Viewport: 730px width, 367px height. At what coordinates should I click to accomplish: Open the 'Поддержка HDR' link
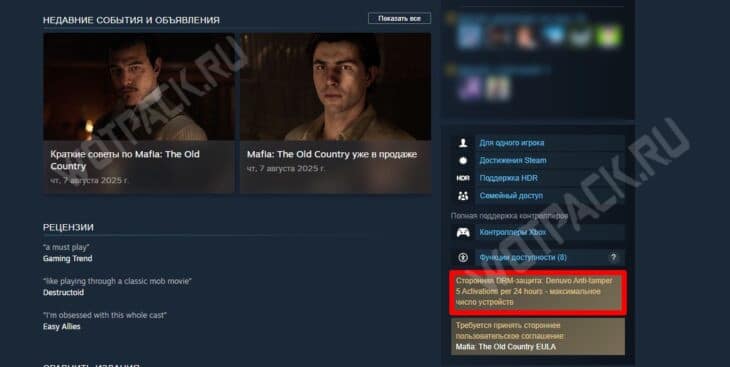508,178
